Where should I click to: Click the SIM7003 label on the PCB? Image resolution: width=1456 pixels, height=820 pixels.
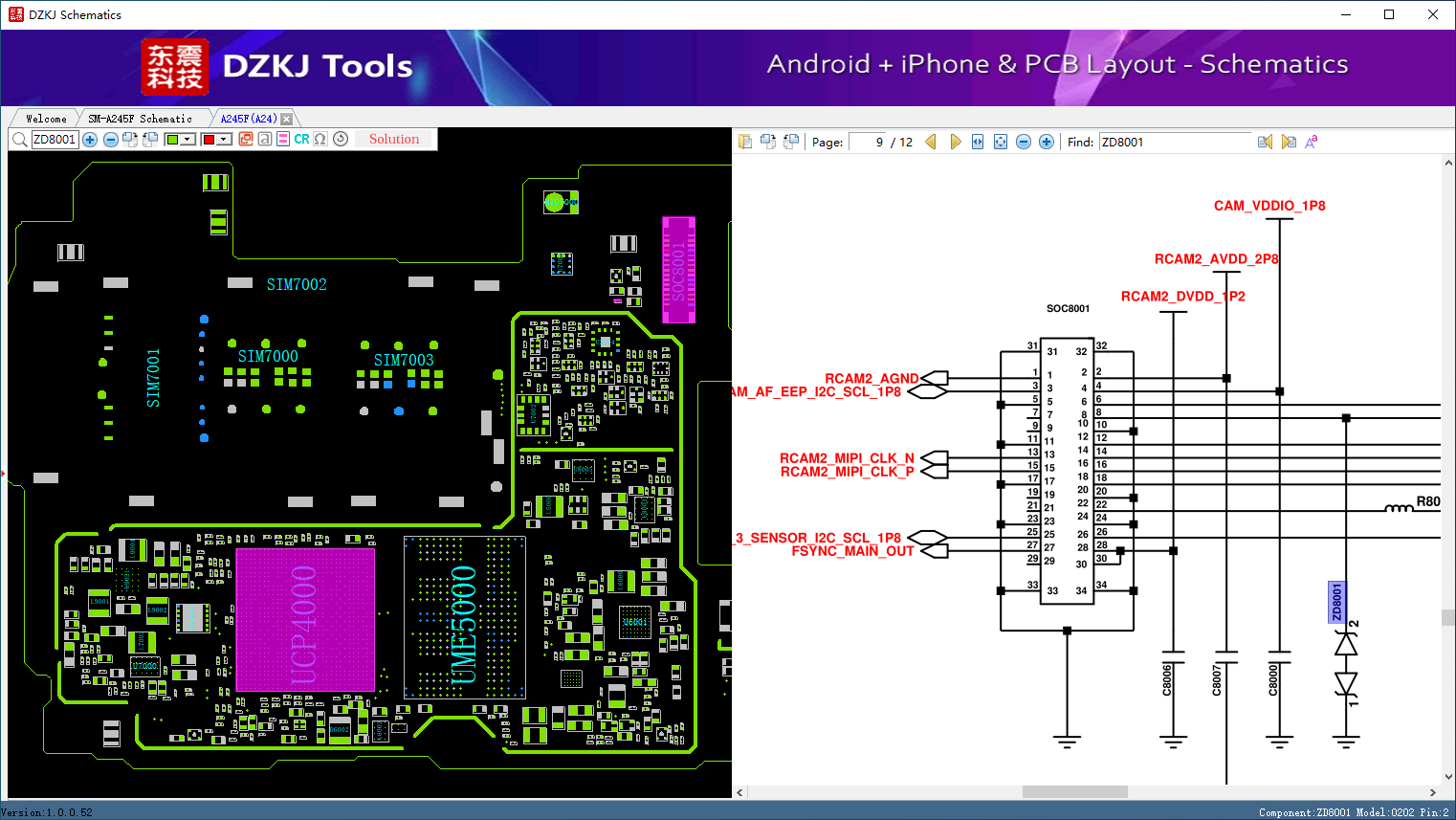404,360
